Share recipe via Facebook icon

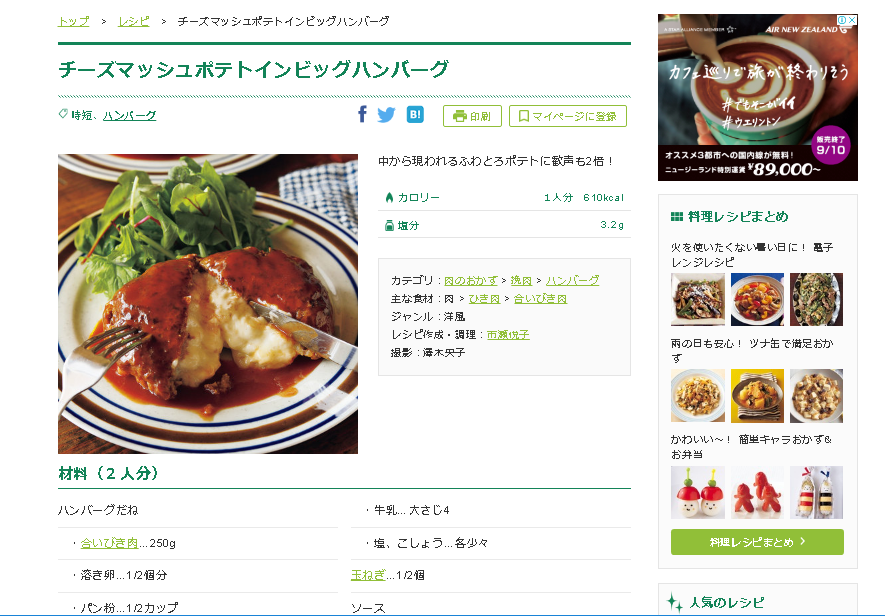coord(362,115)
